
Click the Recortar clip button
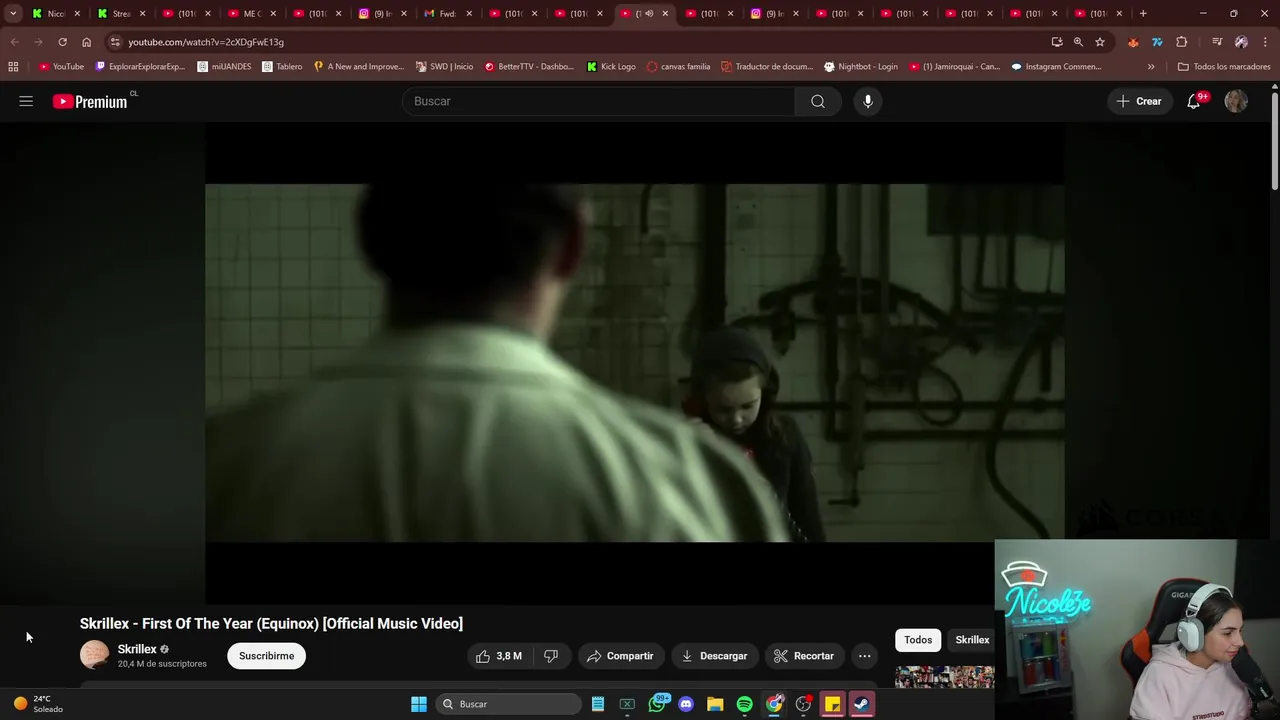803,656
